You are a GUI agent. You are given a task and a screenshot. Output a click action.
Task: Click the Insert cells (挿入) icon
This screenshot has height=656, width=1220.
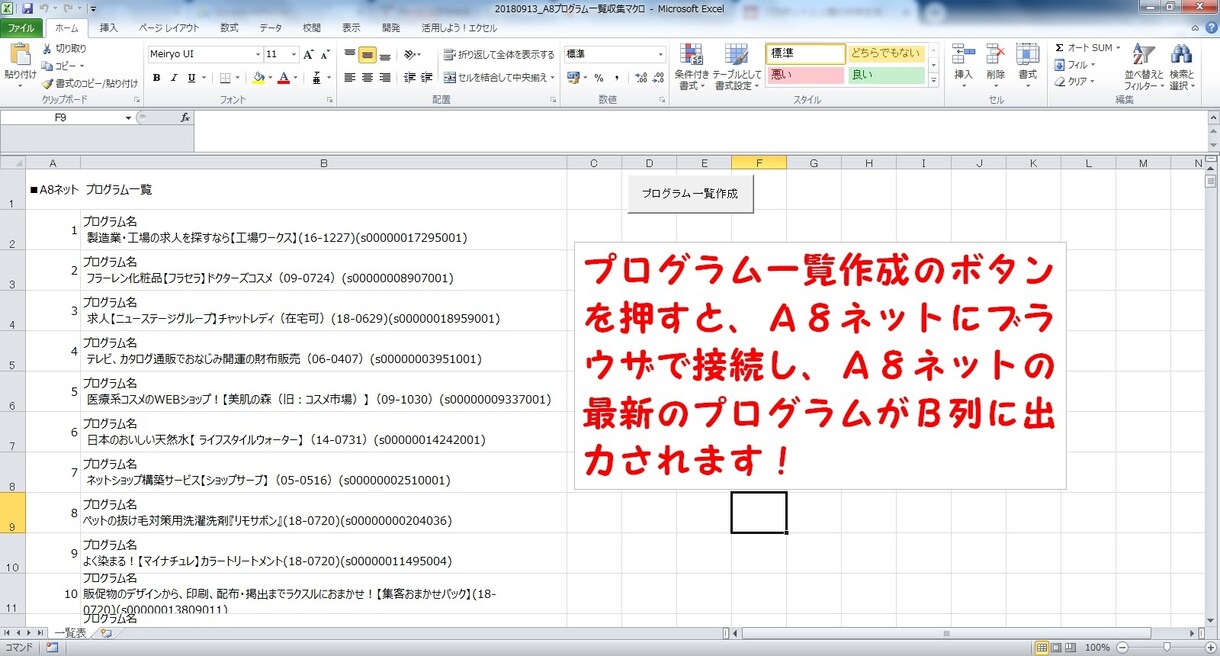click(963, 55)
